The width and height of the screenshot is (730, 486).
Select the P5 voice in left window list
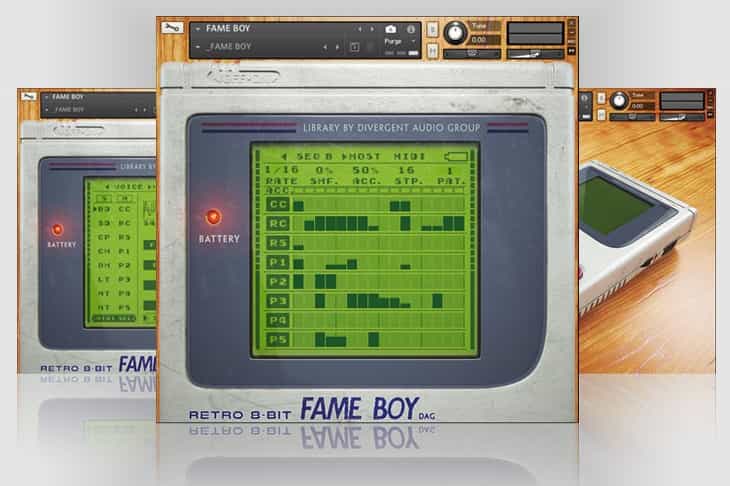(x=124, y=308)
